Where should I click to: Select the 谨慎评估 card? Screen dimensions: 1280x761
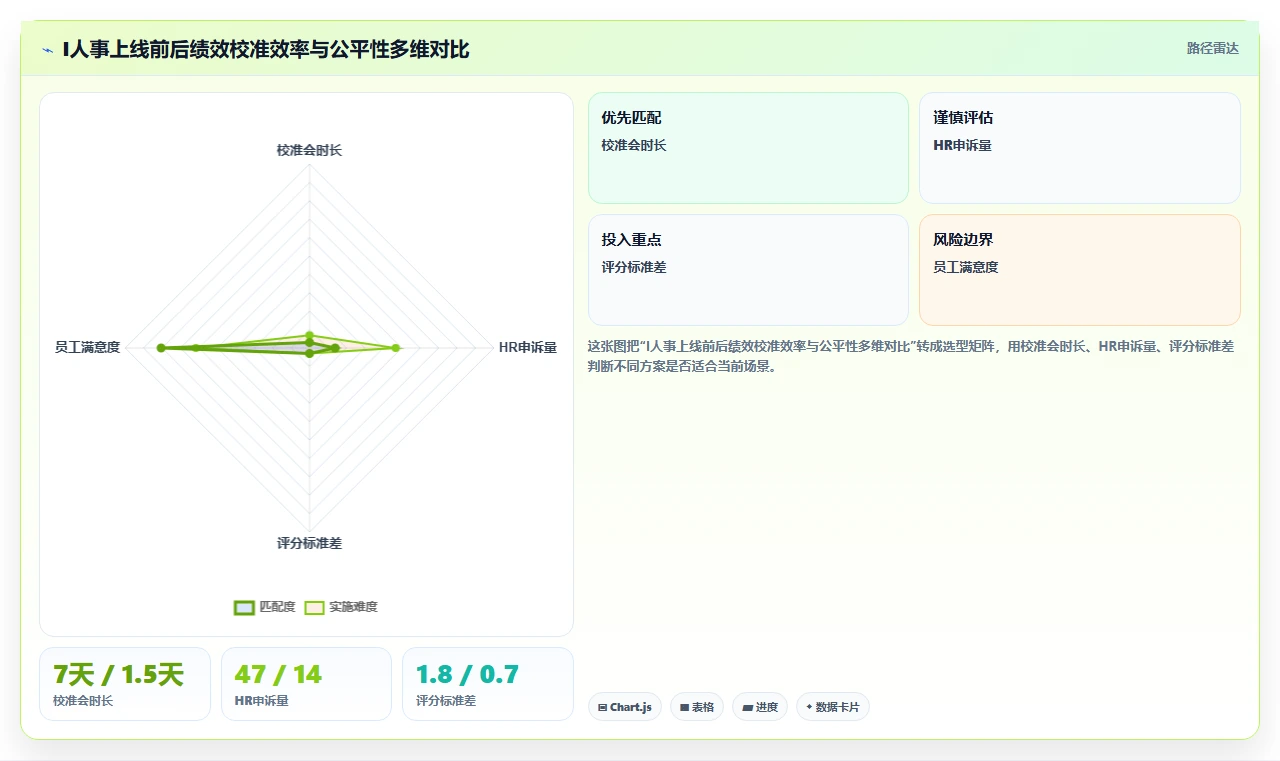tap(1080, 148)
